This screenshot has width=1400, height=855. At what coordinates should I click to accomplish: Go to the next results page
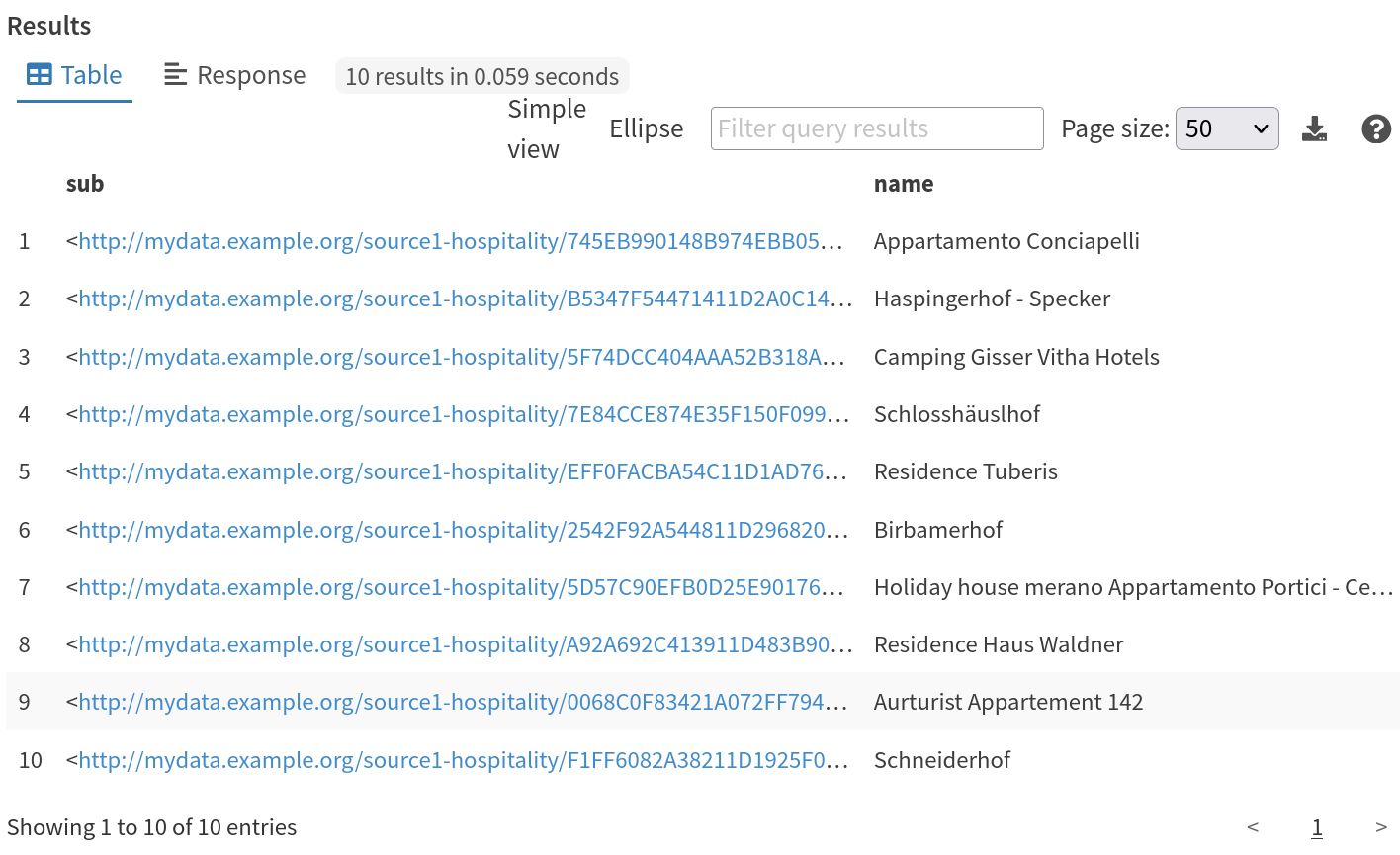1380,827
